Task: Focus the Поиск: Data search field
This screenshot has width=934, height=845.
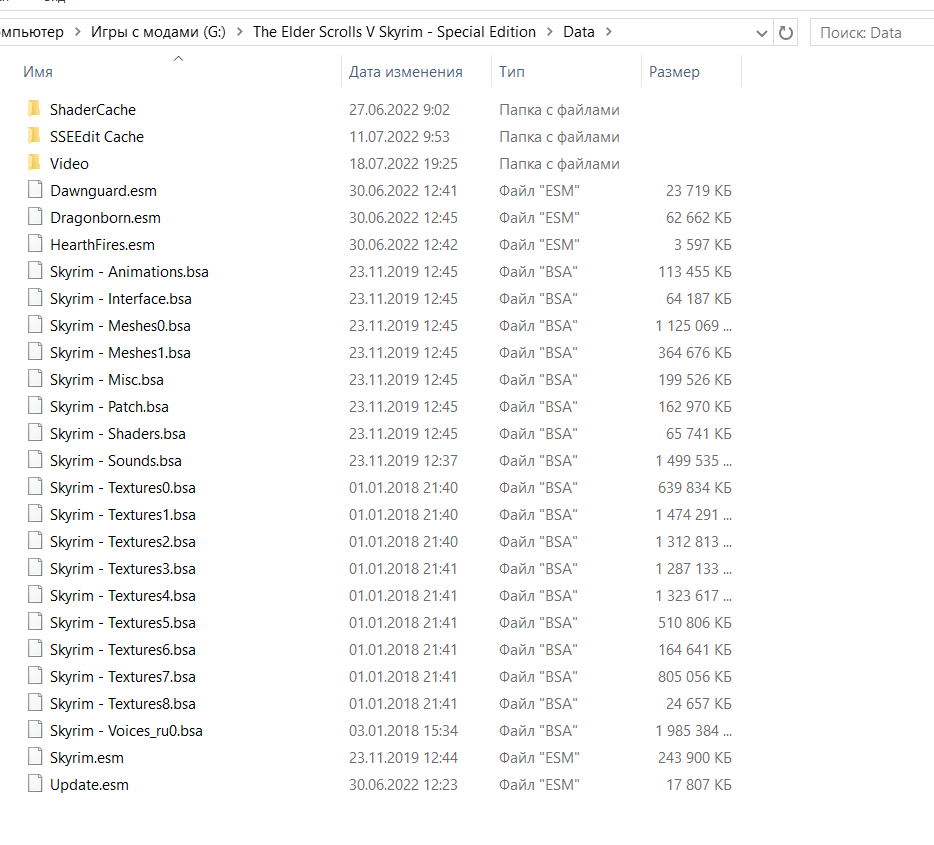Action: 873,33
